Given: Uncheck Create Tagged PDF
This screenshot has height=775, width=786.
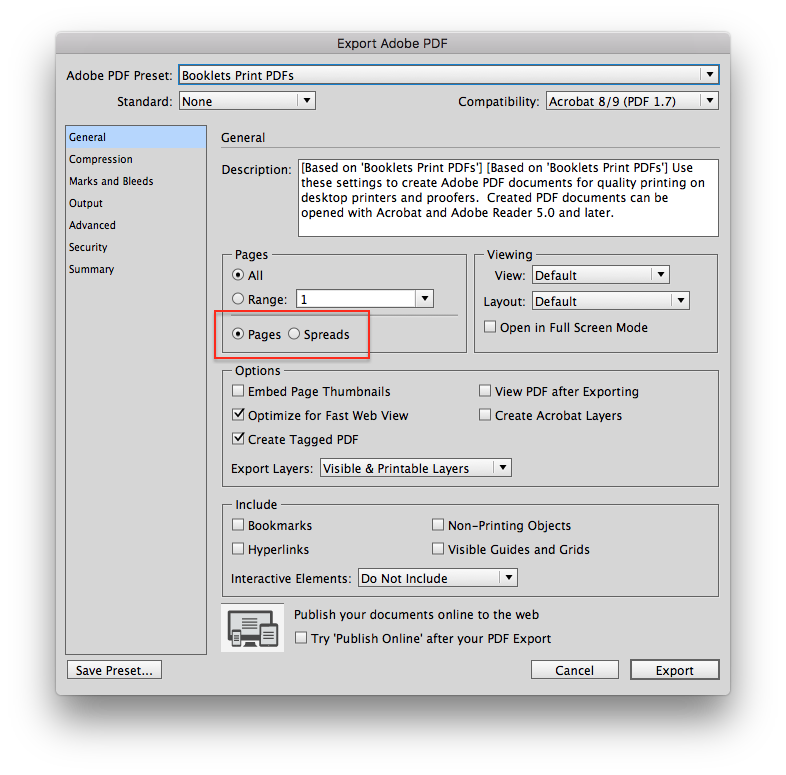Looking at the screenshot, I should [x=238, y=439].
